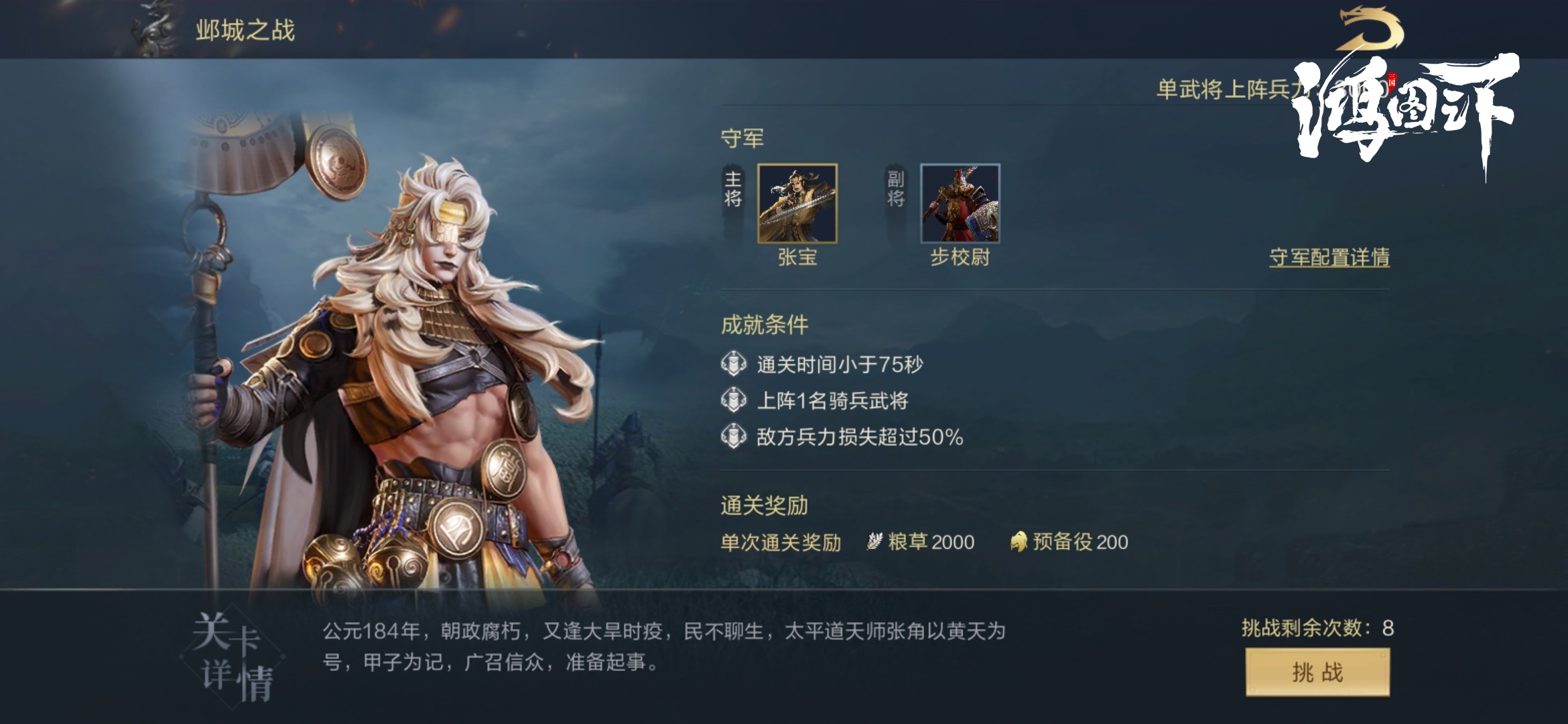Click the 副将 label tag

click(x=896, y=188)
